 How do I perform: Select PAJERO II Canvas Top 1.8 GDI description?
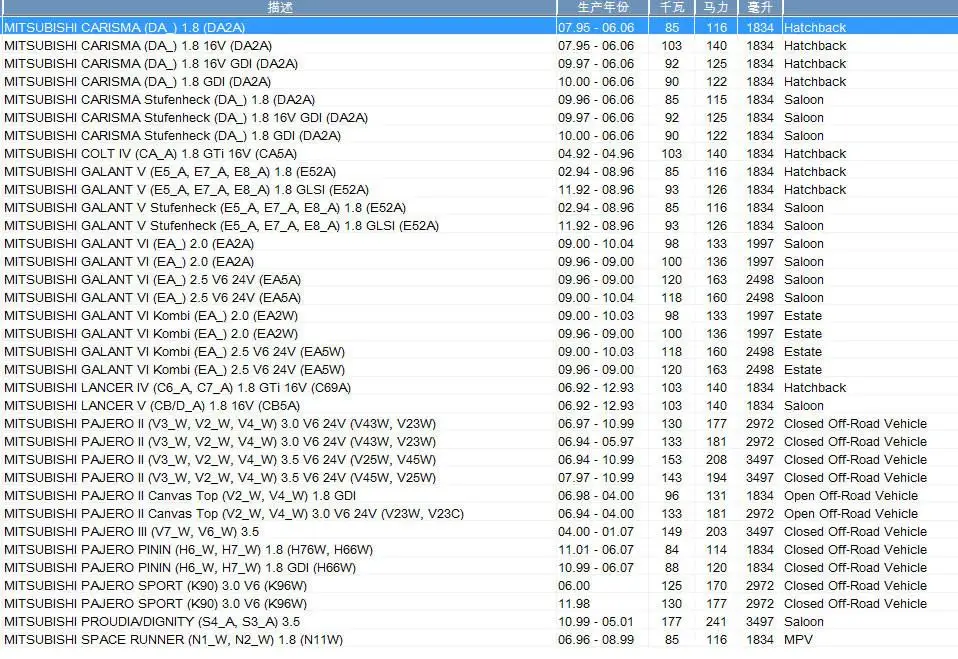180,496
